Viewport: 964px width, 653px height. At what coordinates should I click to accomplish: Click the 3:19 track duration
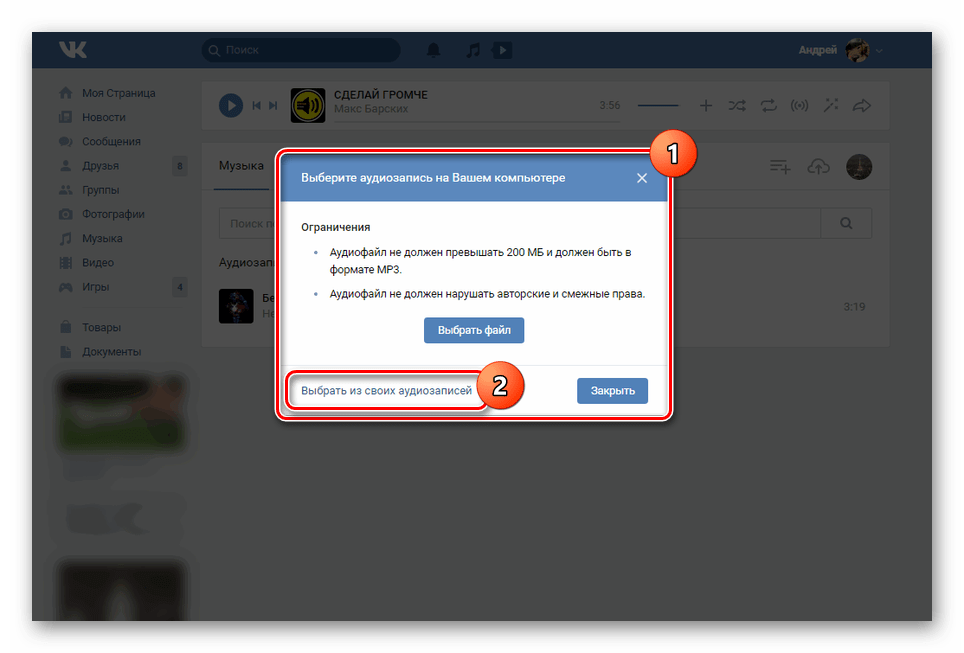click(854, 306)
